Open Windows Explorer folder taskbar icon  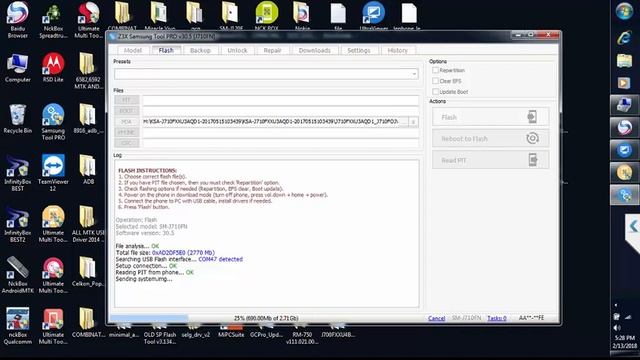click(x=624, y=61)
